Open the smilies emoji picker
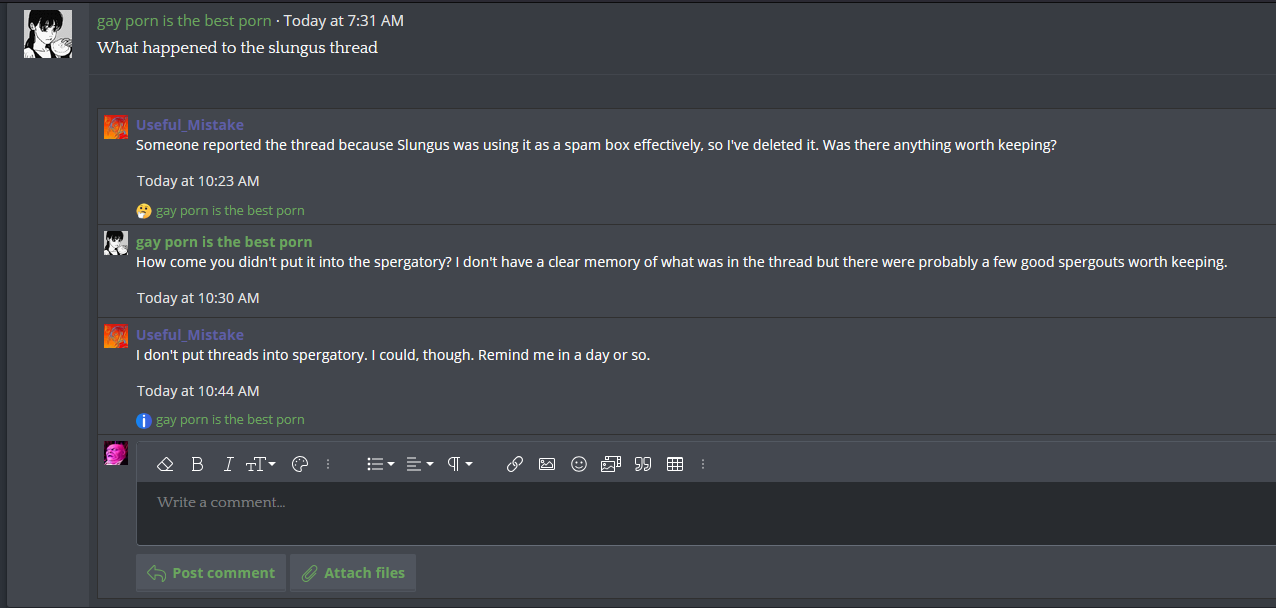1276x608 pixels. coord(579,464)
